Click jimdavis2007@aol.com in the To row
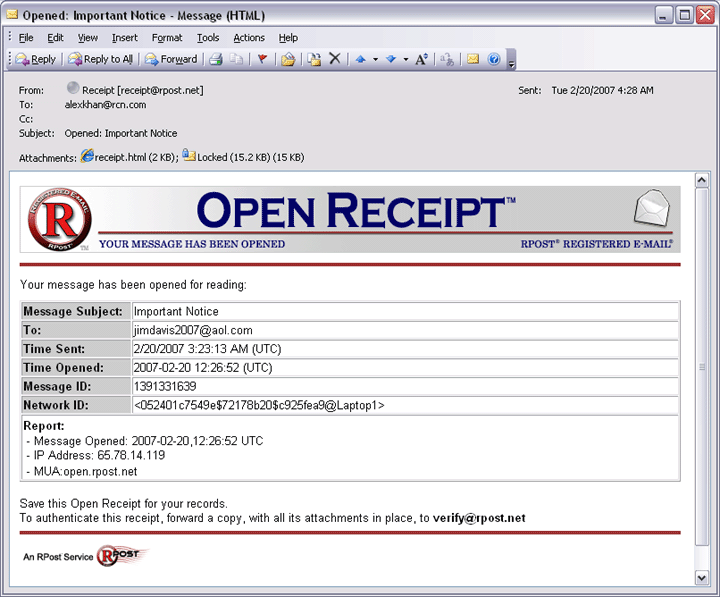This screenshot has height=597, width=720. (193, 330)
